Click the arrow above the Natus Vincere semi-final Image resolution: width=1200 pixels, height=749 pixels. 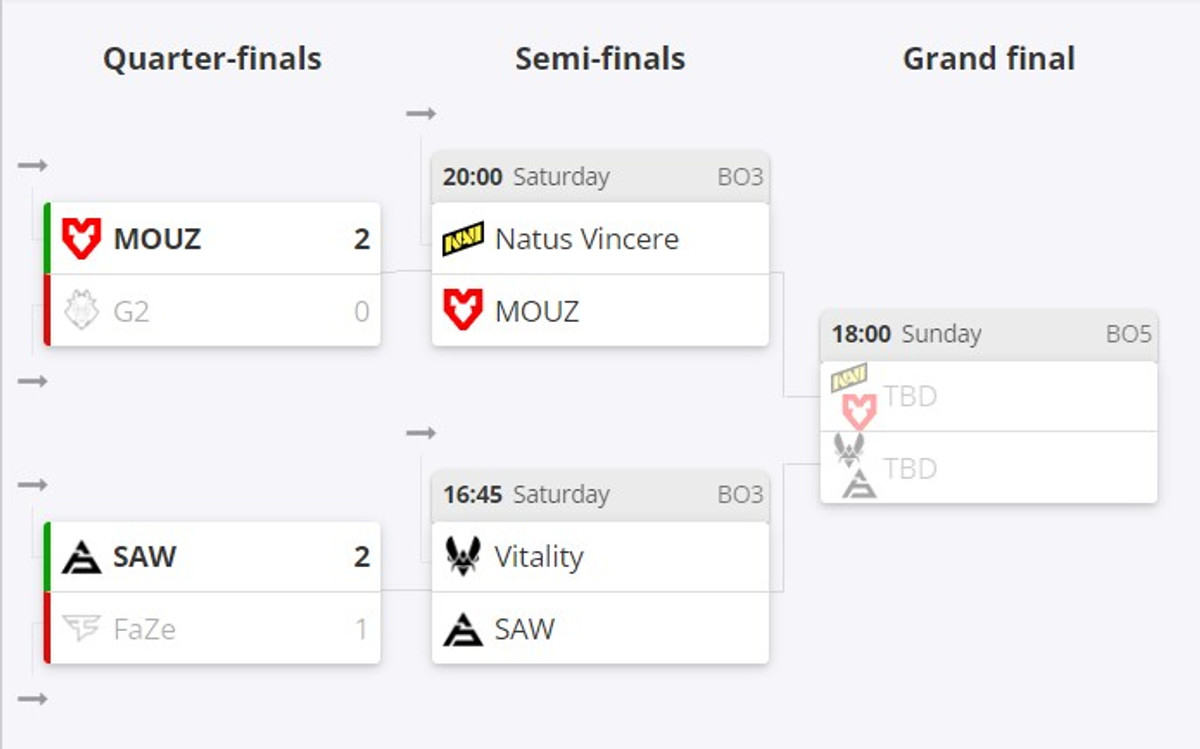pyautogui.click(x=421, y=114)
